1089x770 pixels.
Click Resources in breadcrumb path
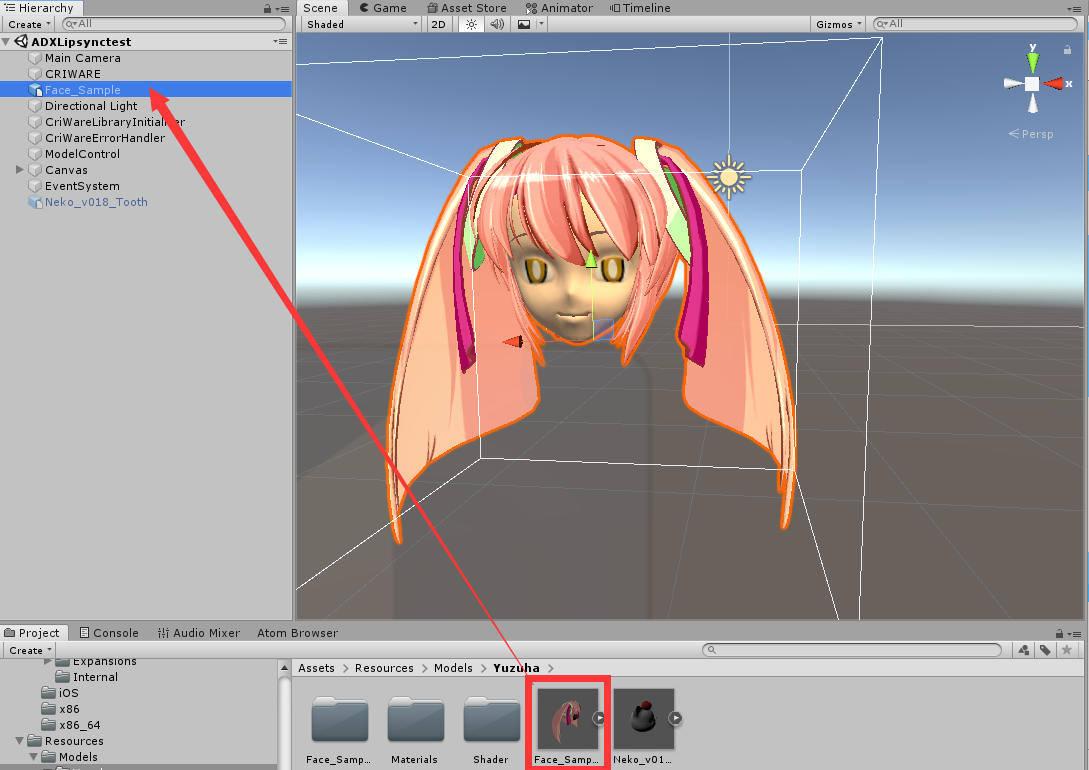384,668
